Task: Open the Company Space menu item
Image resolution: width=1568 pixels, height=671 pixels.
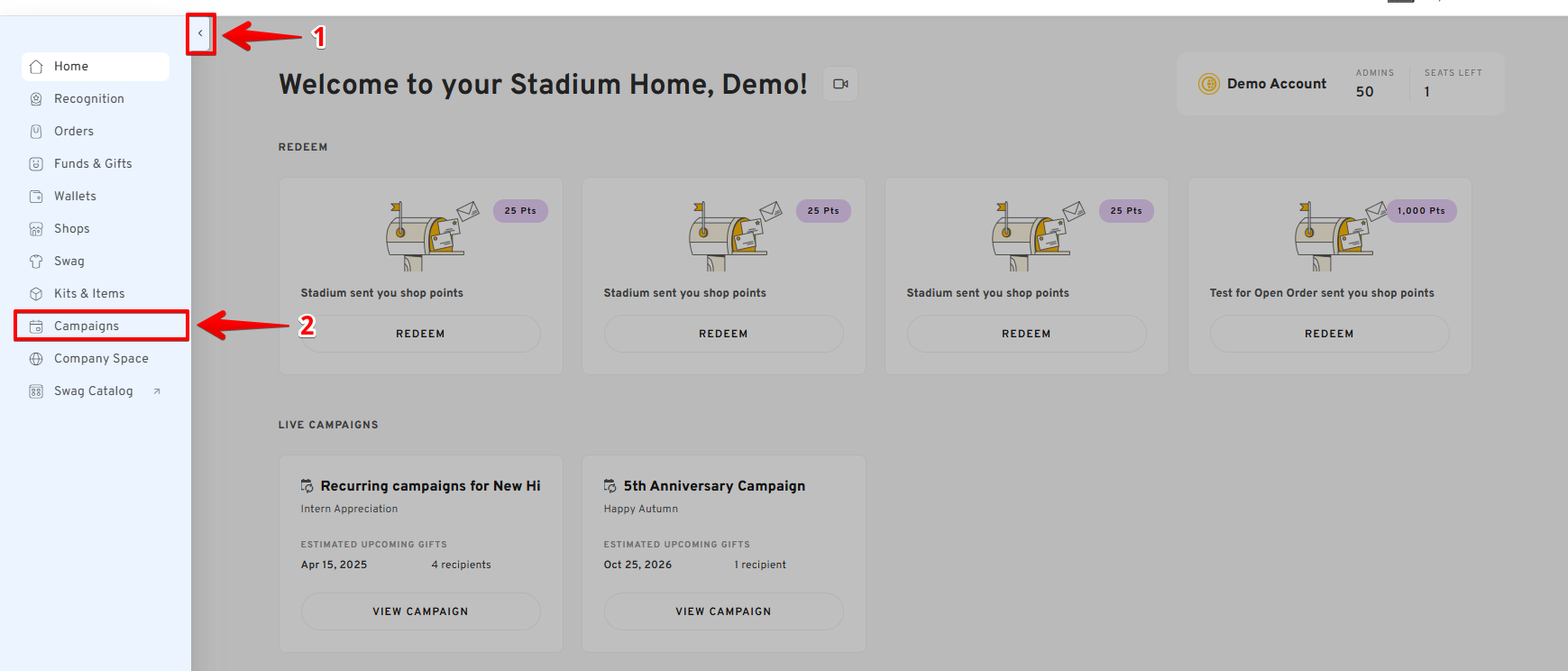Action: [x=101, y=359]
